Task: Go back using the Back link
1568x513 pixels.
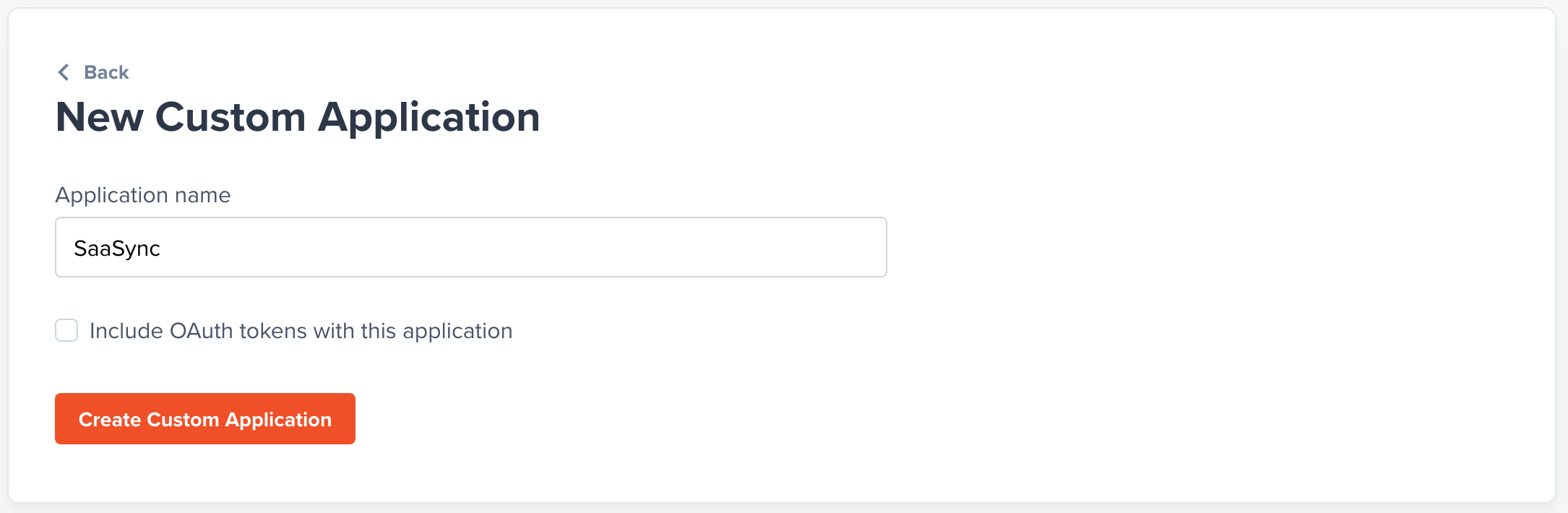Action: point(92,72)
